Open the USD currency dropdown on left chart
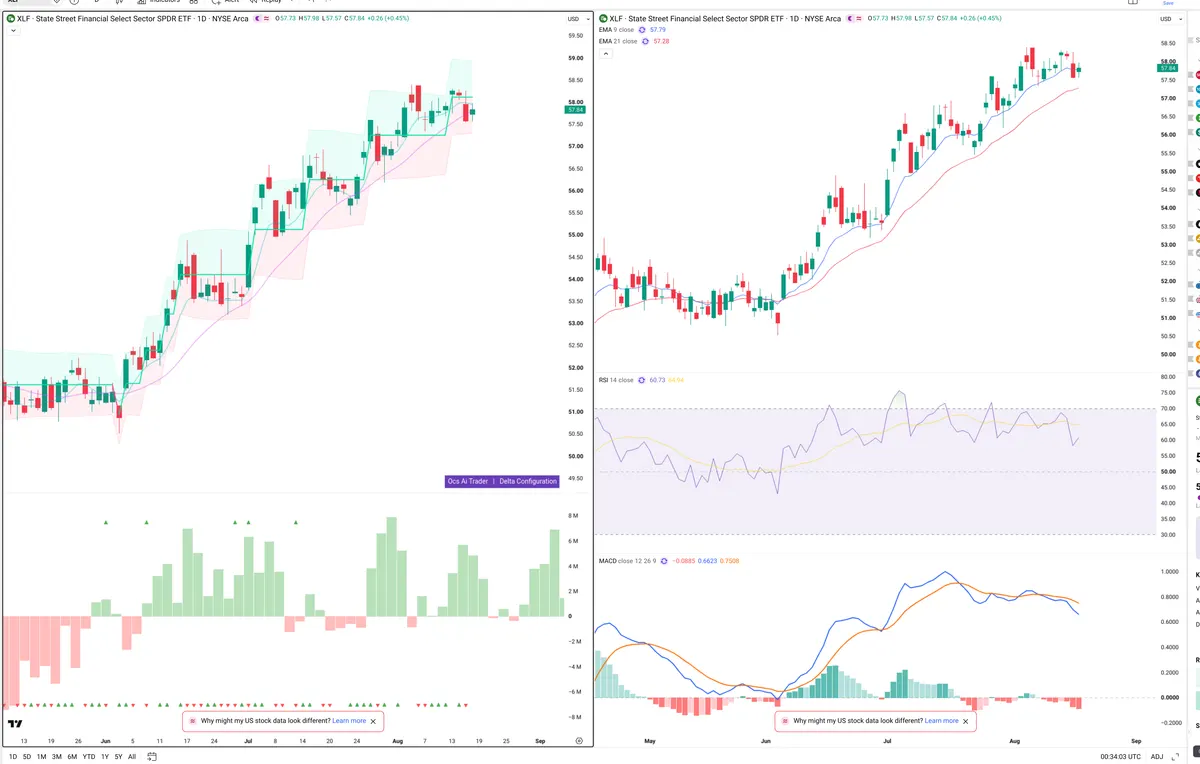1200x764 pixels. pos(576,18)
